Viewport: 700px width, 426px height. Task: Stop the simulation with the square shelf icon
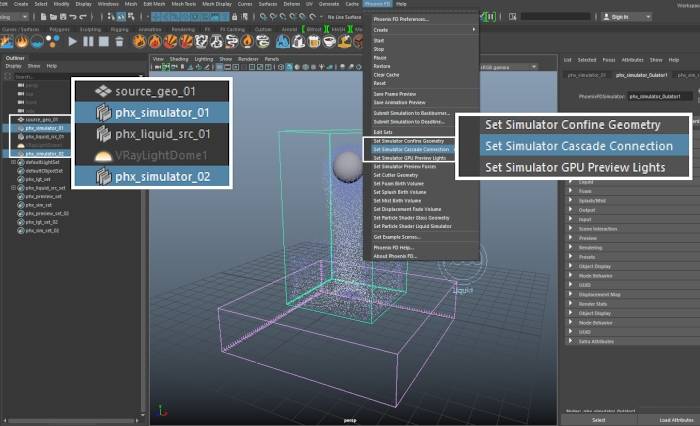click(x=104, y=42)
